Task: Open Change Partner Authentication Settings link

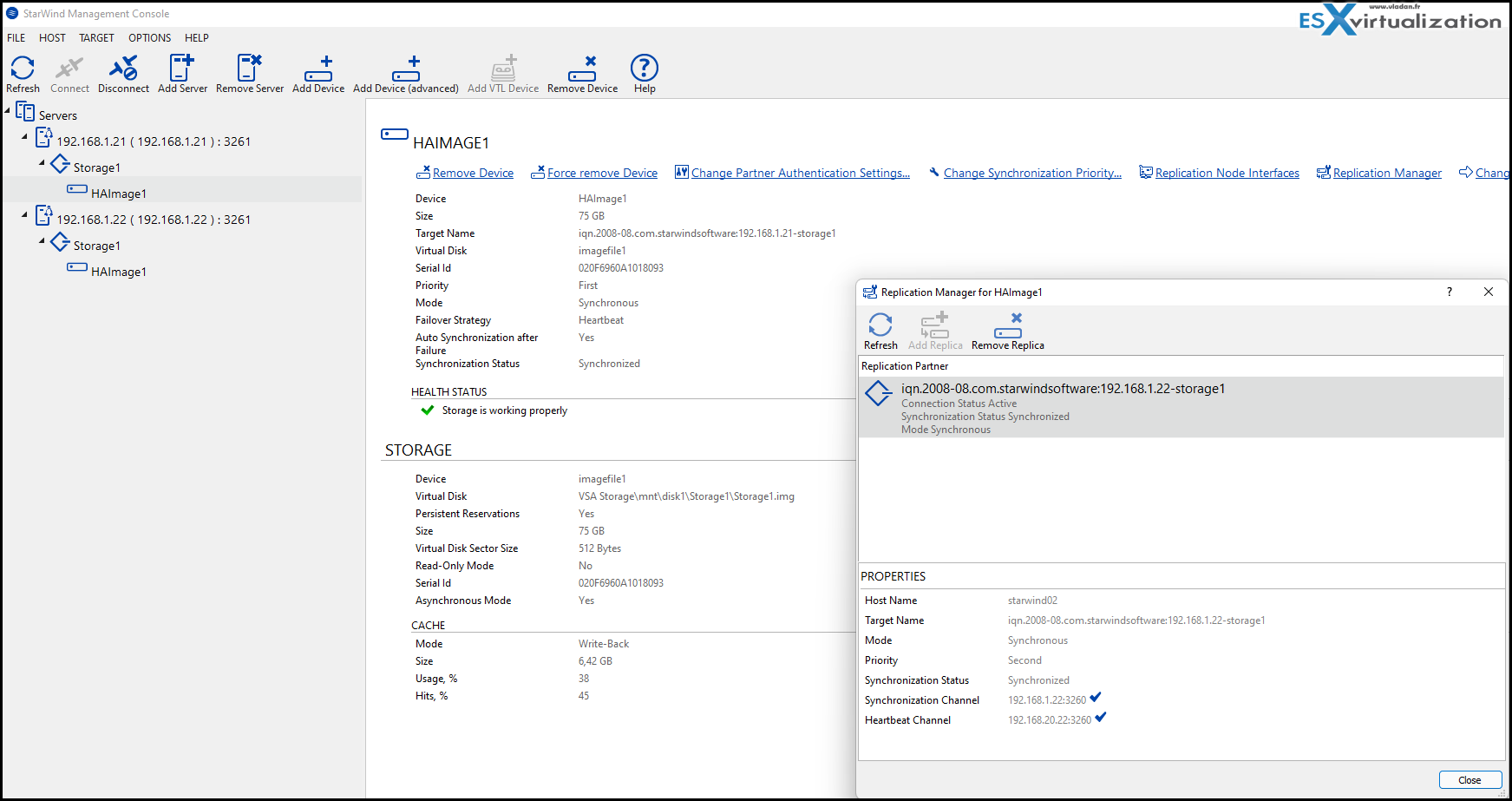Action: [800, 174]
